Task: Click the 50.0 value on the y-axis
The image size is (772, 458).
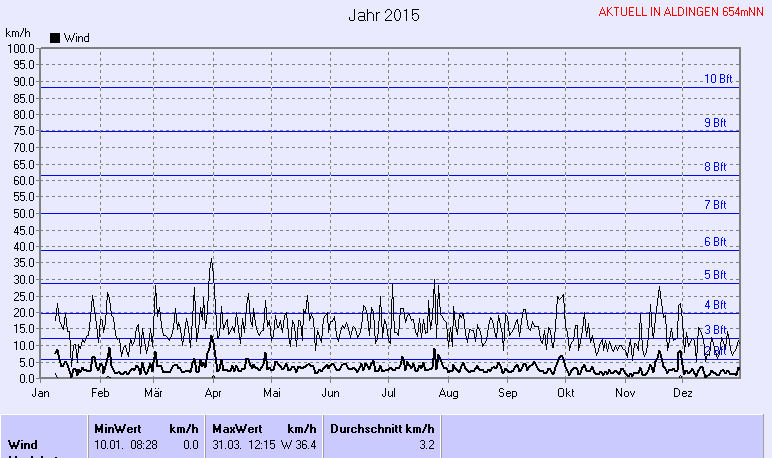Action: tap(23, 214)
